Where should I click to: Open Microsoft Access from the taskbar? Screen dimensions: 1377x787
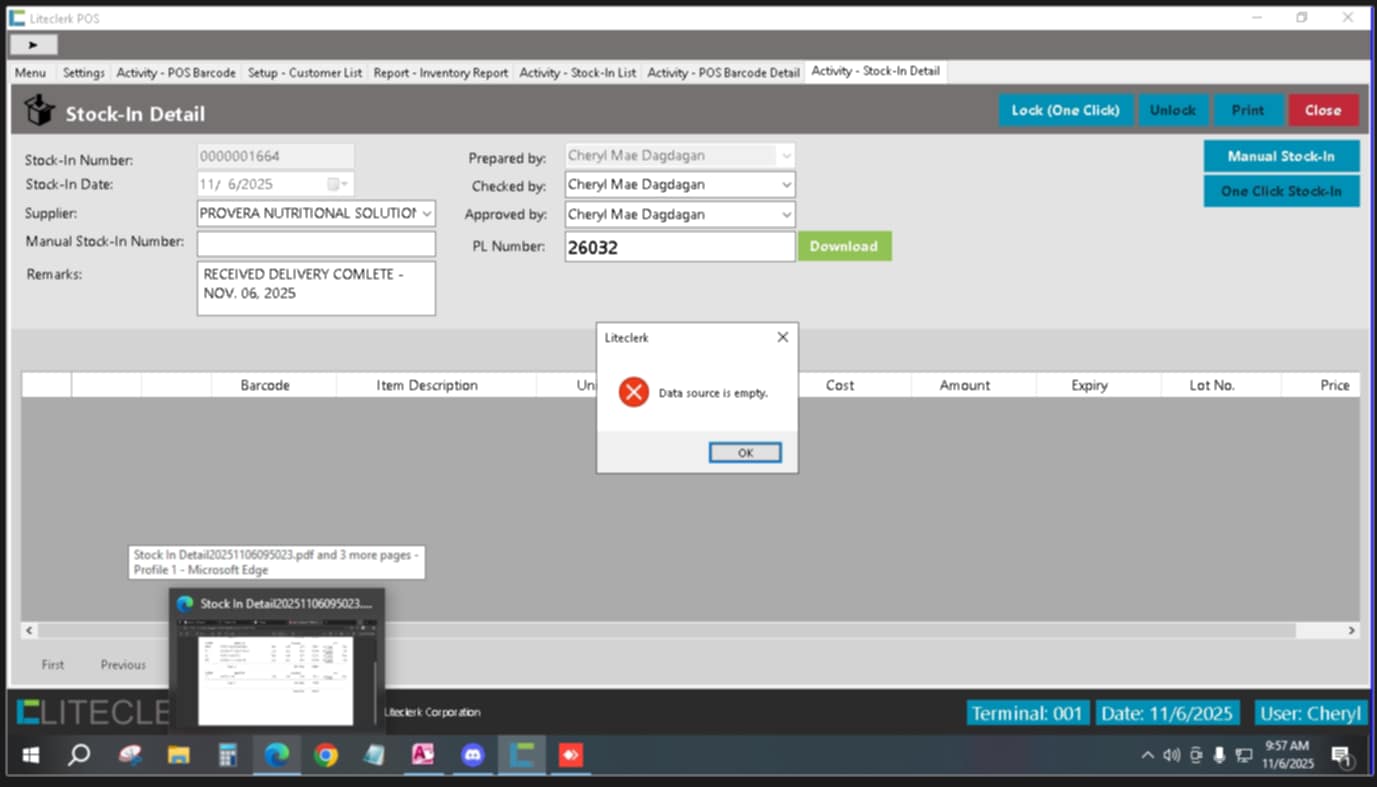[422, 755]
